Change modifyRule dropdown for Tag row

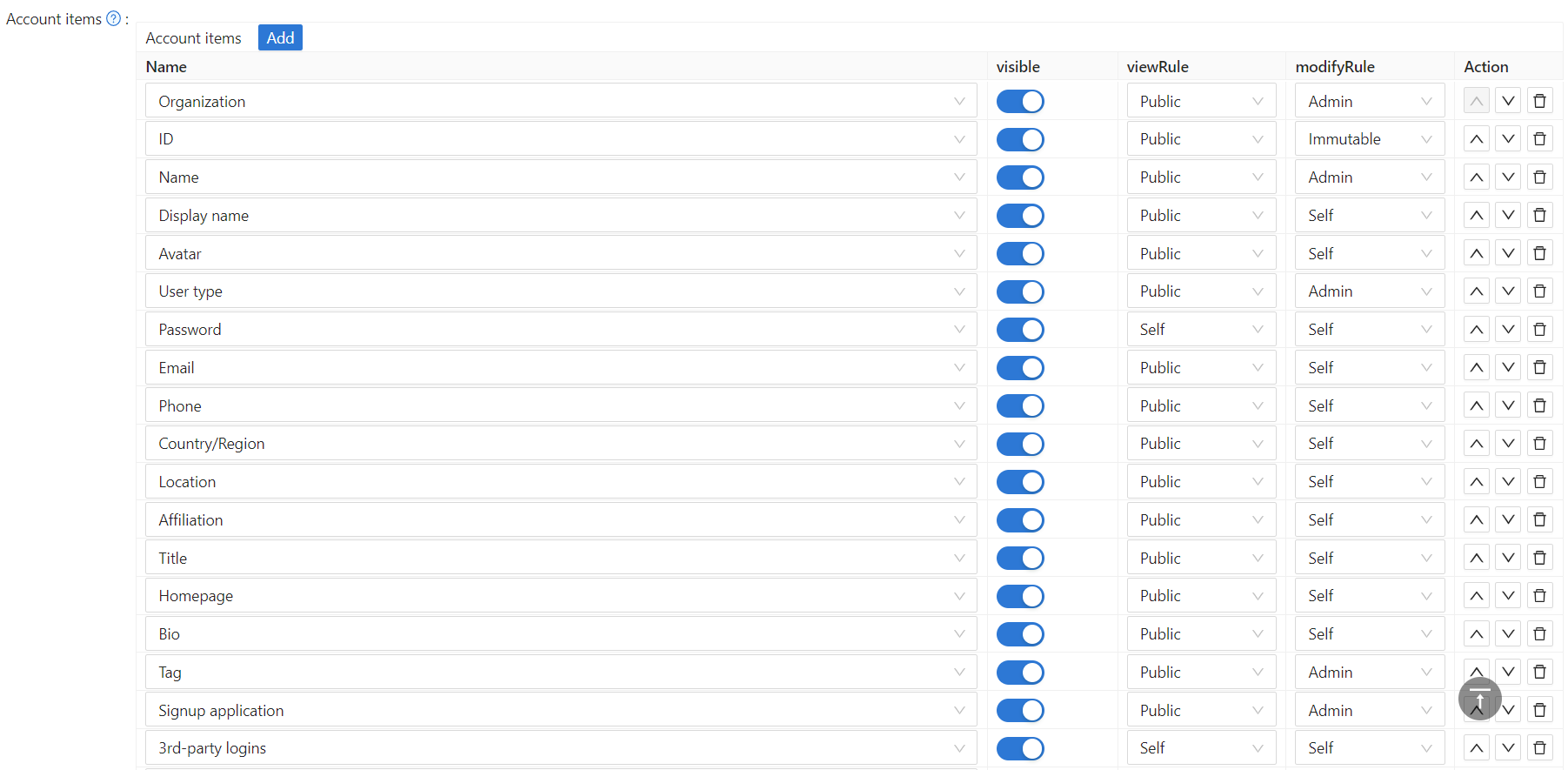1369,673
